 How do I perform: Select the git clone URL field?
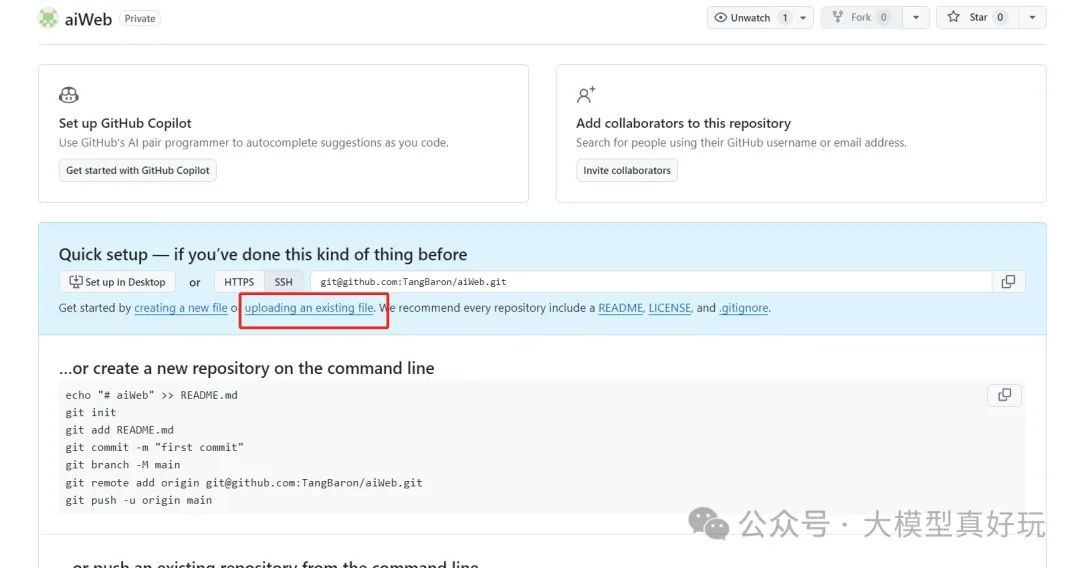(x=651, y=282)
